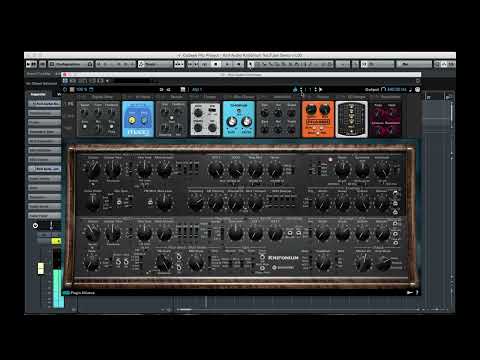Click the play triangle in plugin toolbar

tap(321, 89)
